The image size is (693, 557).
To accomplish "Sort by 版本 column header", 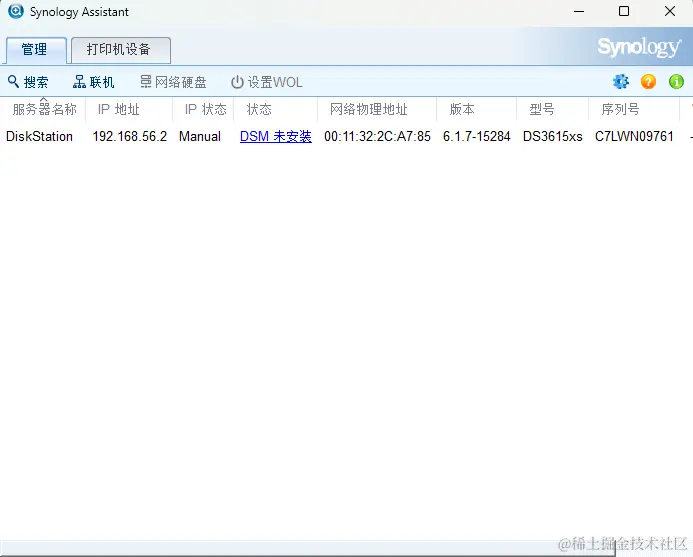I will (x=476, y=109).
